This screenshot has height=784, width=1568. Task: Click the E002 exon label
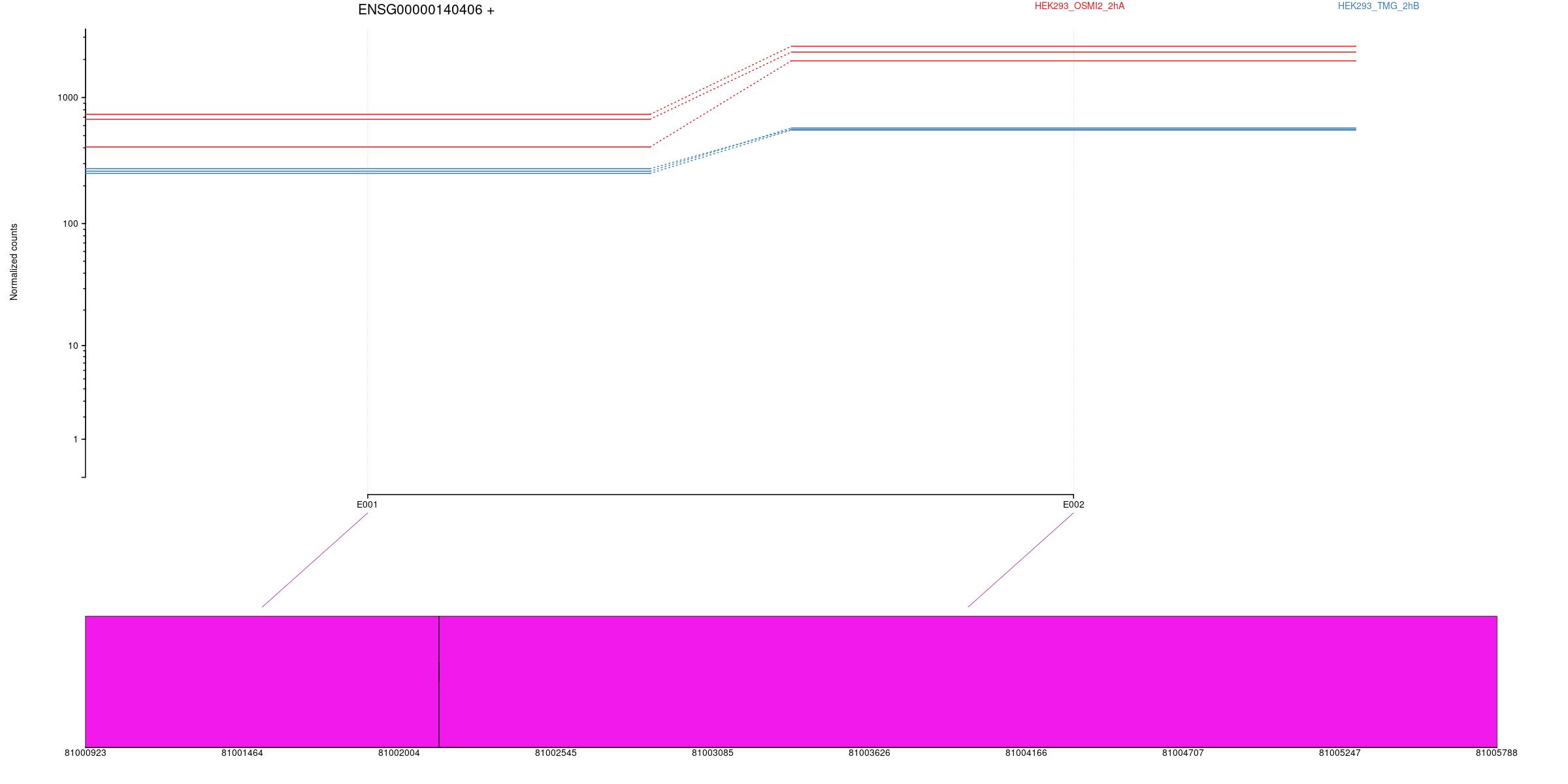(x=1073, y=504)
